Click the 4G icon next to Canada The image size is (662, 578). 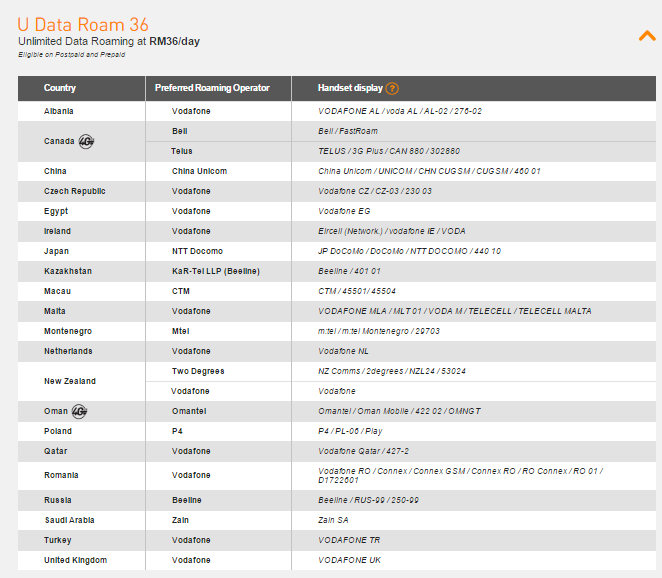pyautogui.click(x=87, y=141)
